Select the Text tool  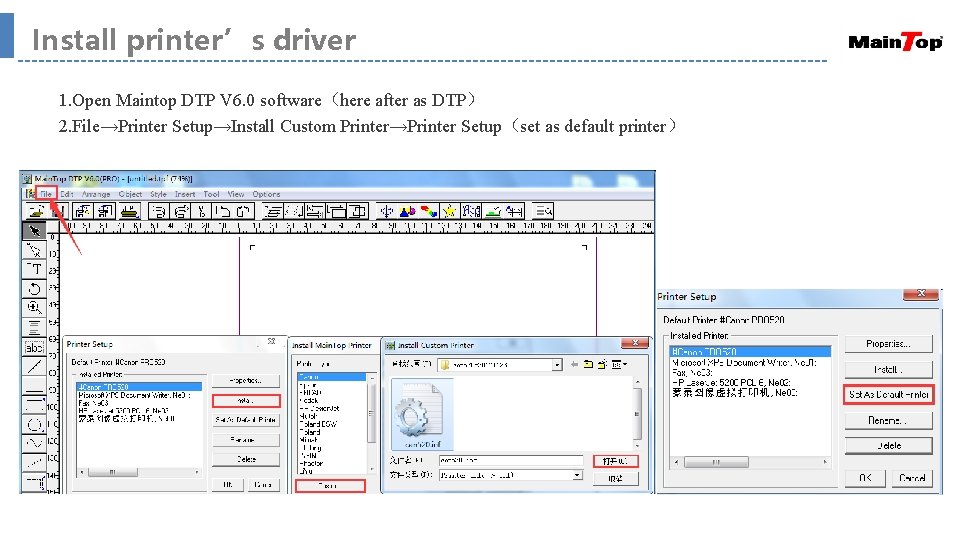pyautogui.click(x=34, y=269)
